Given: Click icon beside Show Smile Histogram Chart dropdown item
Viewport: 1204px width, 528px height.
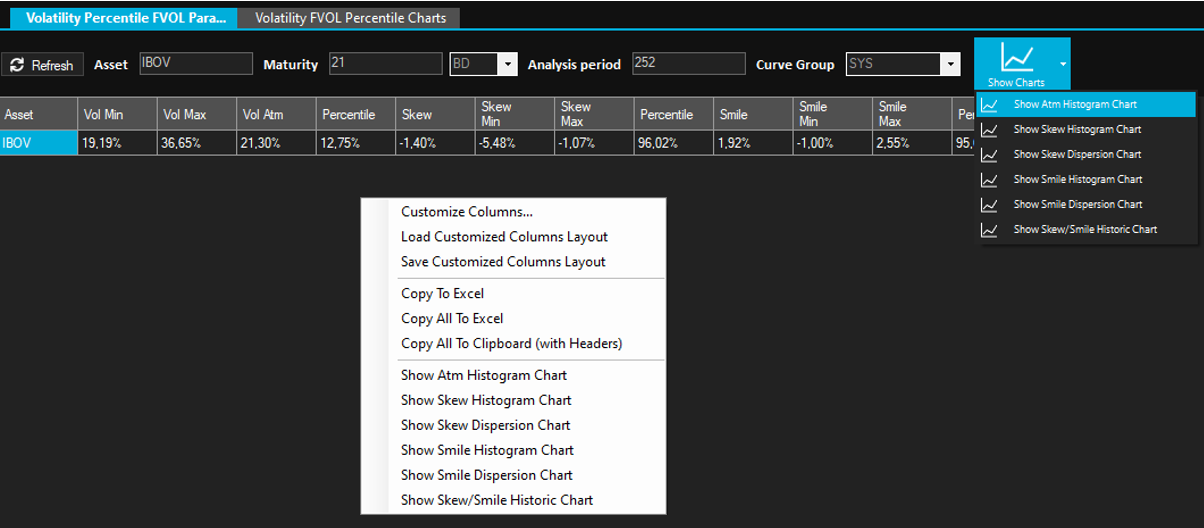Looking at the screenshot, I should 989,179.
